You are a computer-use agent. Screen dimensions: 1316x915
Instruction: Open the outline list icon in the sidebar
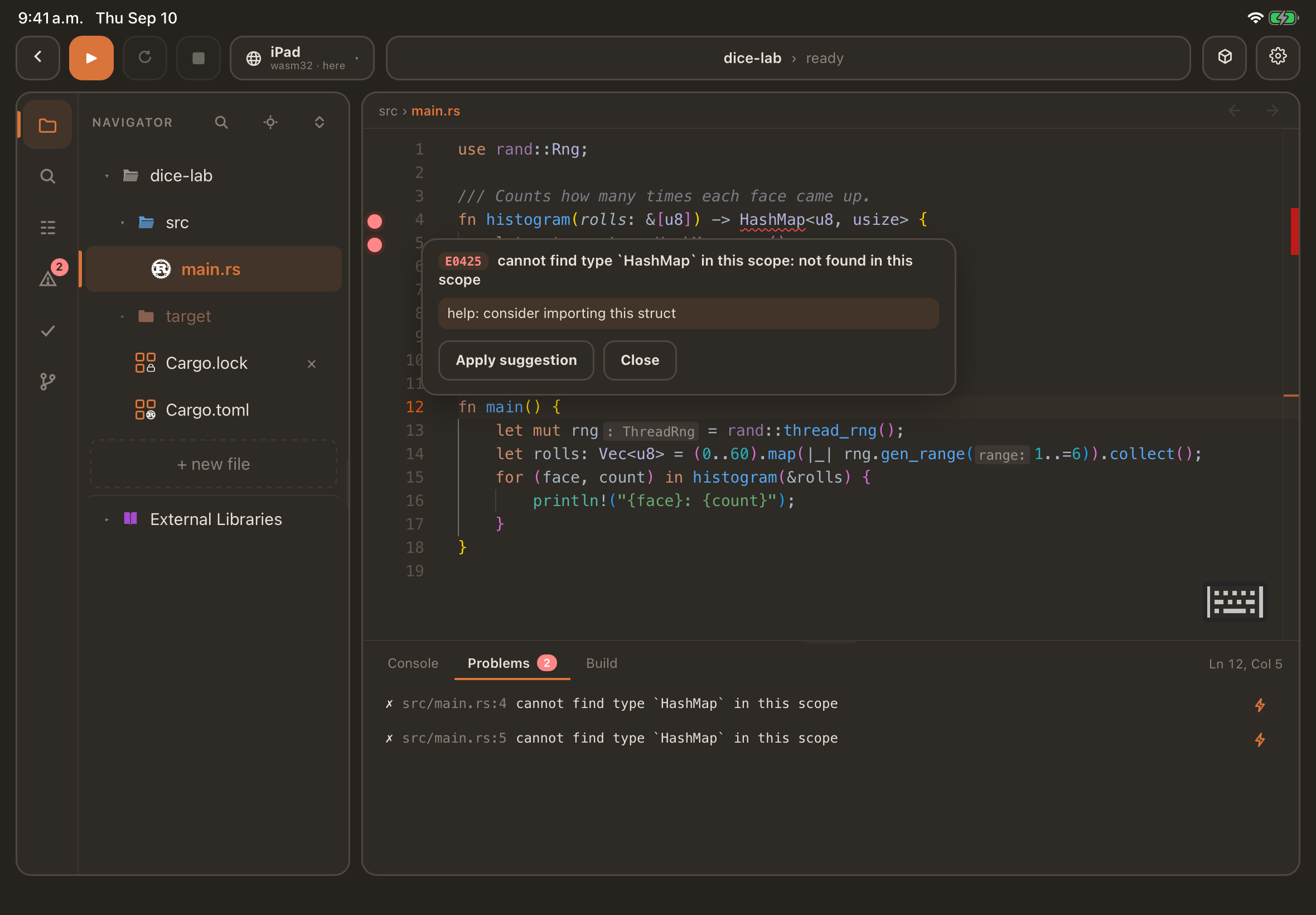(47, 228)
